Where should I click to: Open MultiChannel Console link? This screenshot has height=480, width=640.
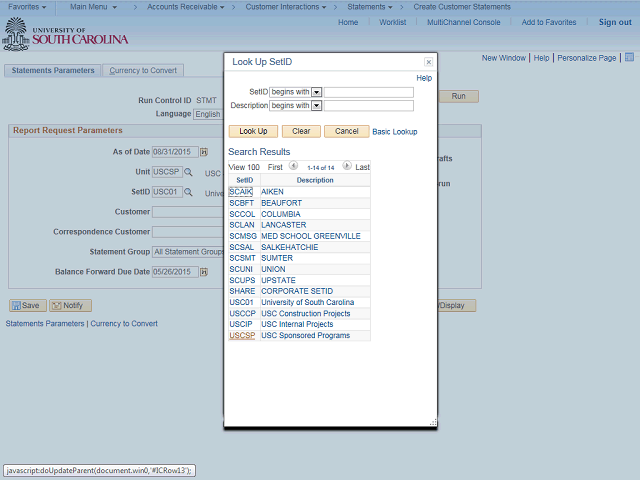click(463, 22)
